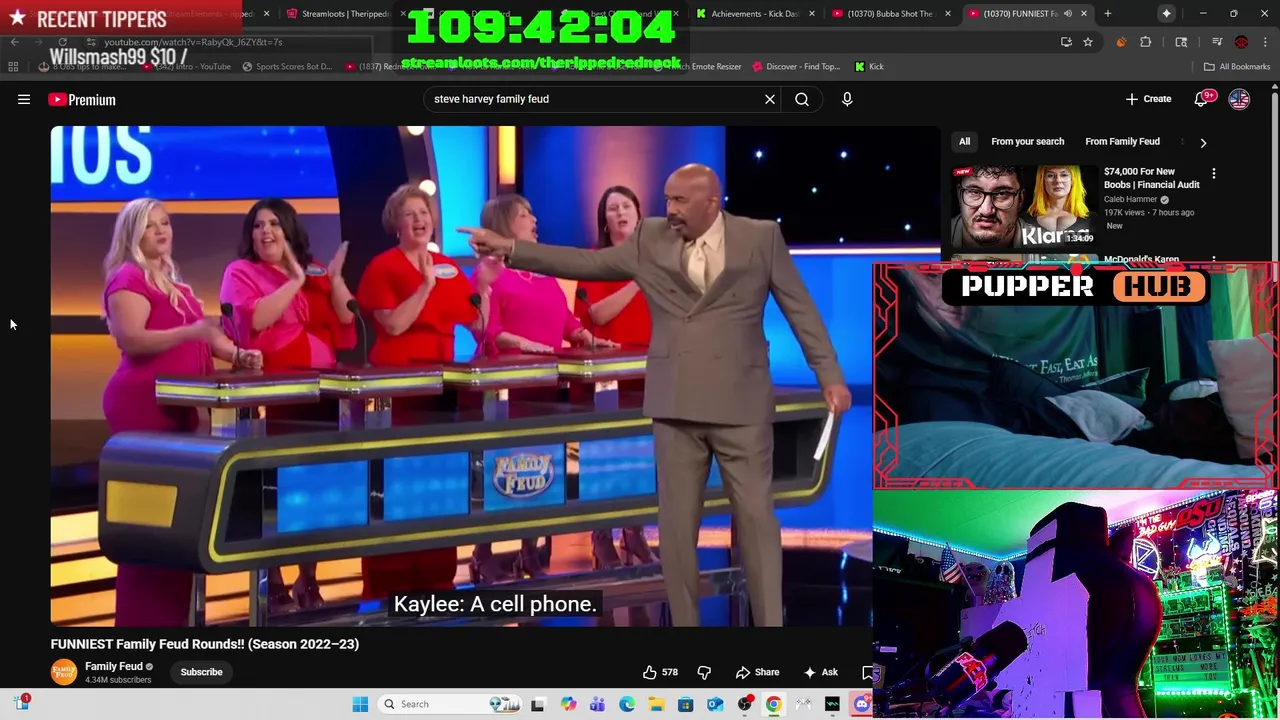Click the magnifier search button
The height and width of the screenshot is (720, 1280).
point(802,99)
